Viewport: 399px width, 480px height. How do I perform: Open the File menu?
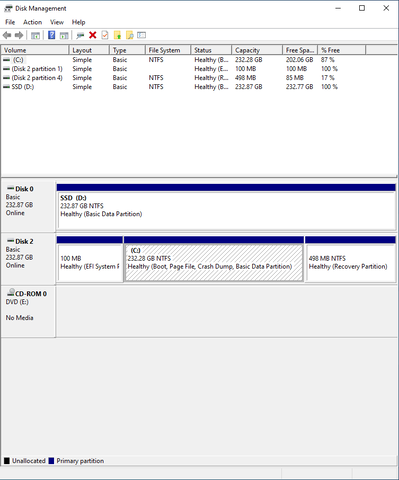[10, 22]
